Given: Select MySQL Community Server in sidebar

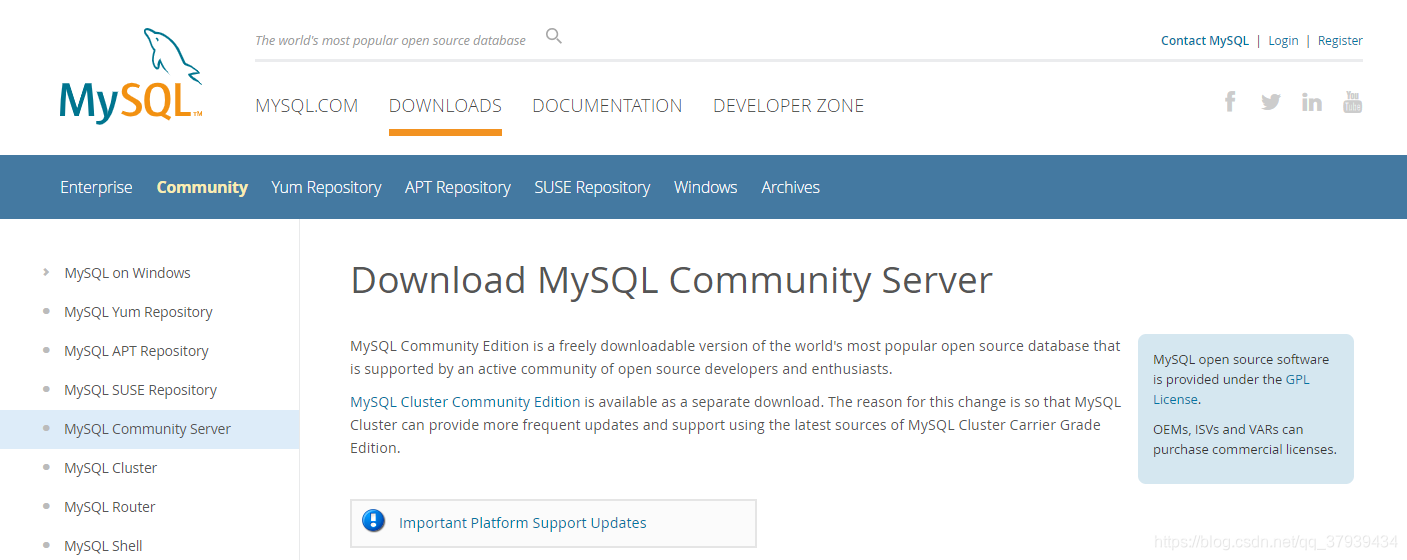Looking at the screenshot, I should [x=147, y=429].
